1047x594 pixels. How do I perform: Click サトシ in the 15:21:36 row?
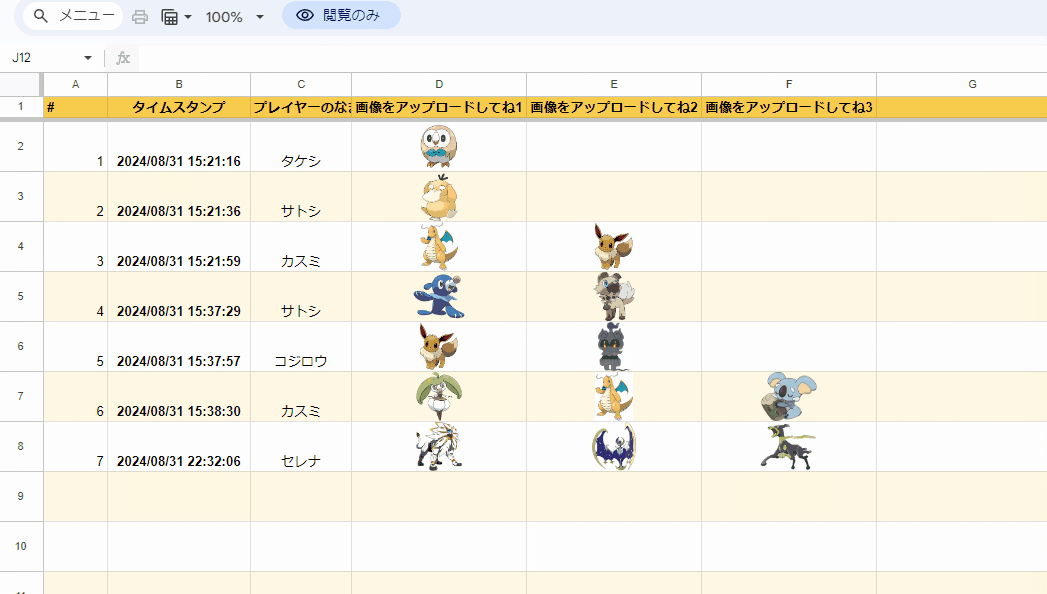click(x=301, y=211)
